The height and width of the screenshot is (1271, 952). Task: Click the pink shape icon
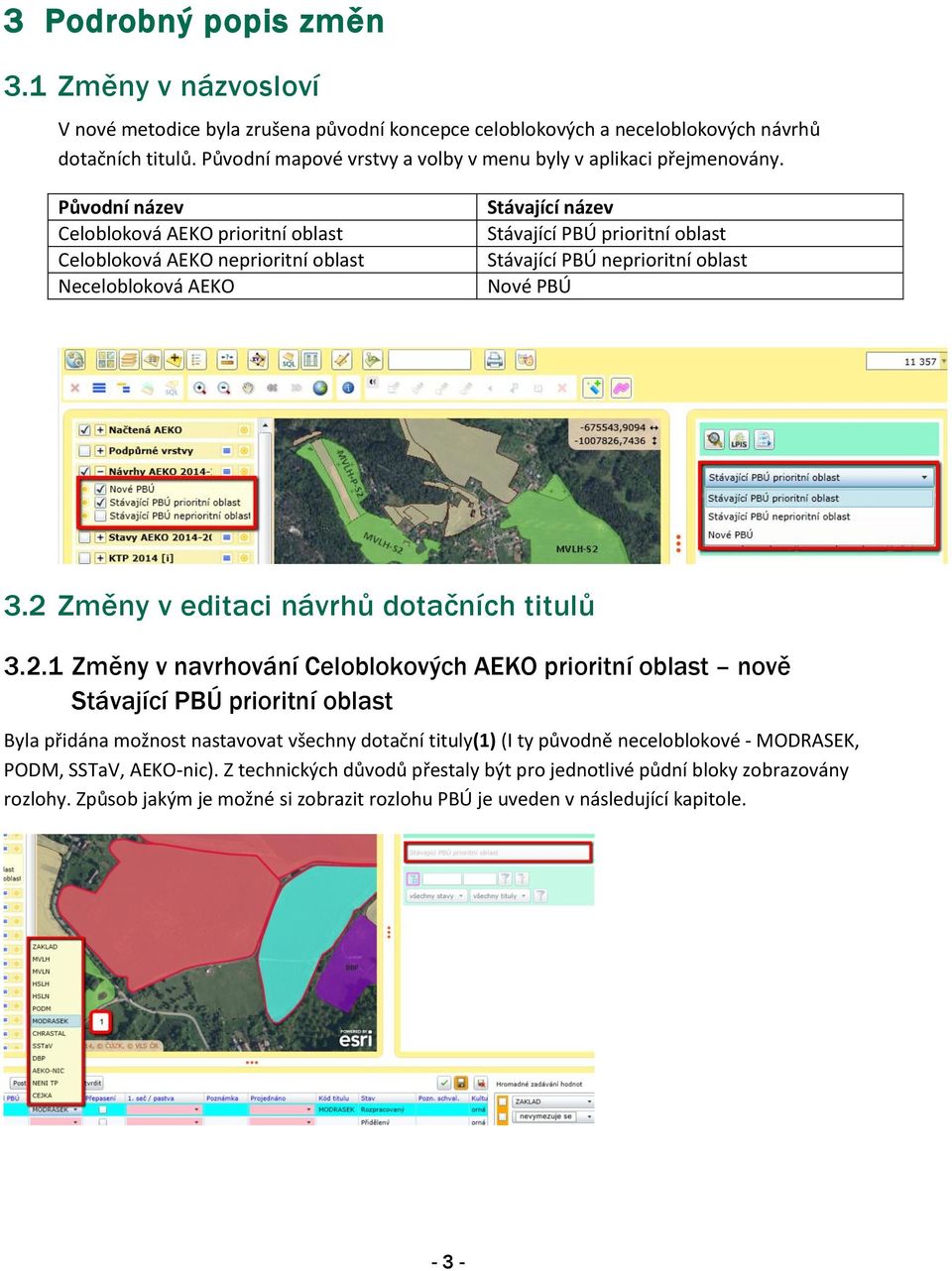622,388
